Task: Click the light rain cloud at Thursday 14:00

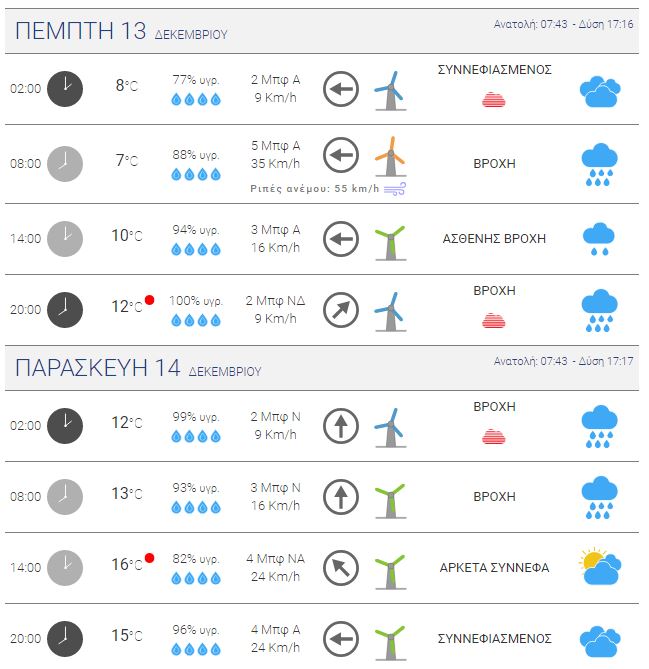Action: (598, 239)
